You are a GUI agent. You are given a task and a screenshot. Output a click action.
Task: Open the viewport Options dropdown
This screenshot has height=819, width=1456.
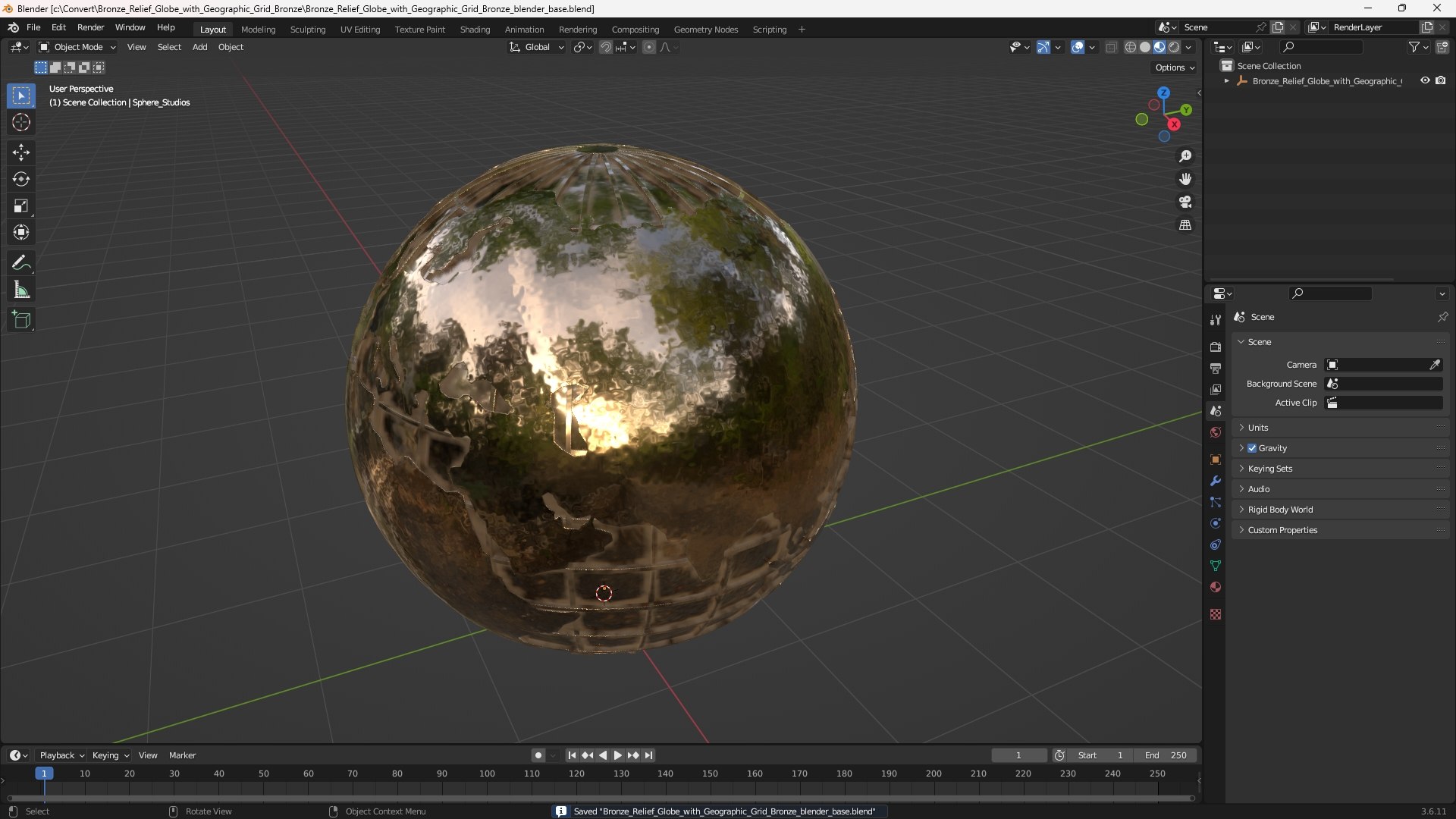(1175, 67)
